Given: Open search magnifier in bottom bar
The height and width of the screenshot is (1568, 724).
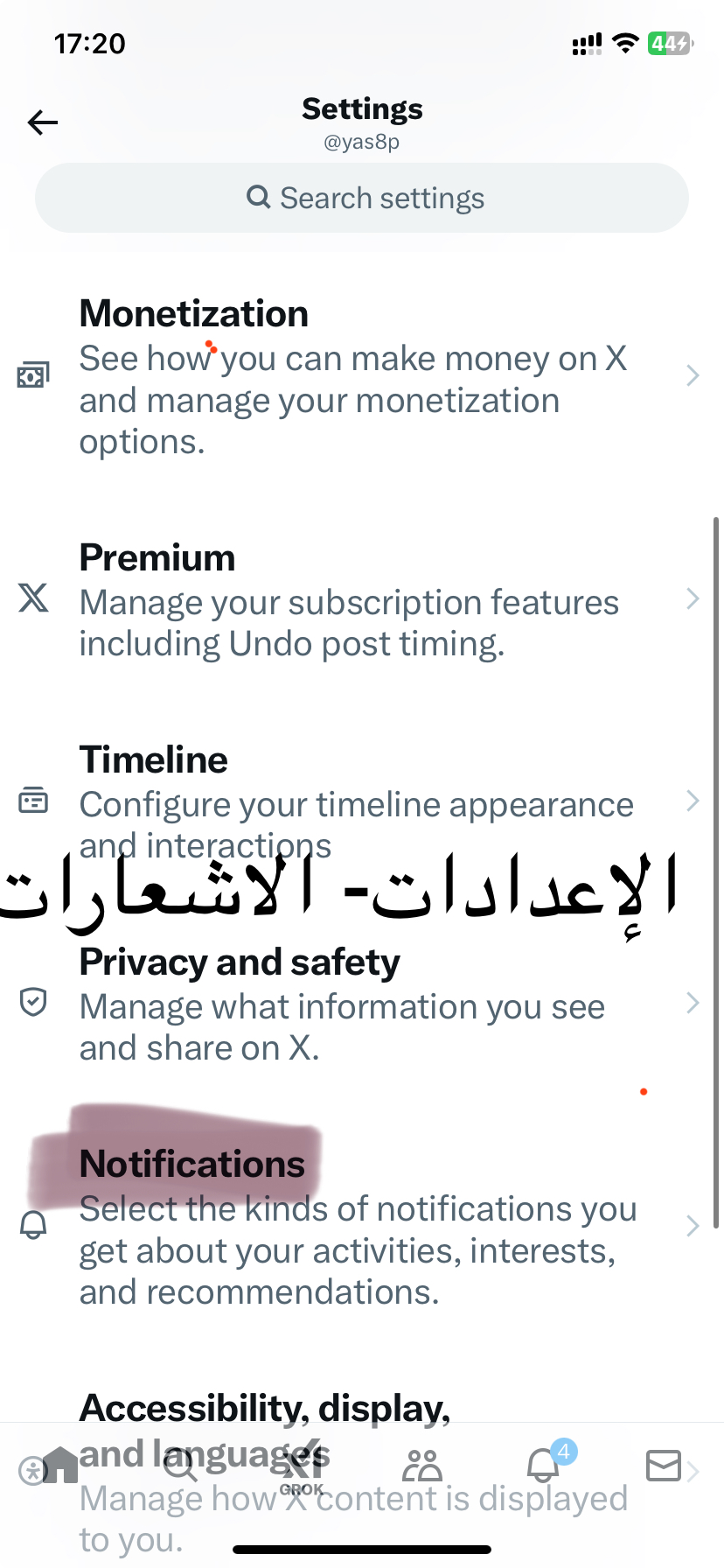Looking at the screenshot, I should (181, 1466).
